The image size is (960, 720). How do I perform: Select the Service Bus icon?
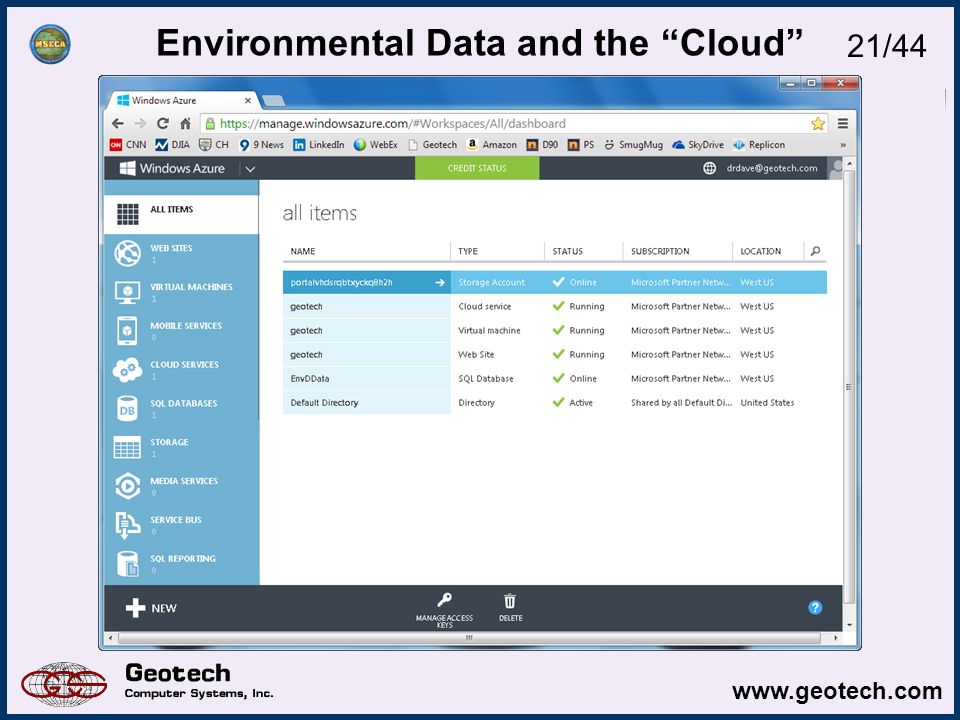pos(127,525)
